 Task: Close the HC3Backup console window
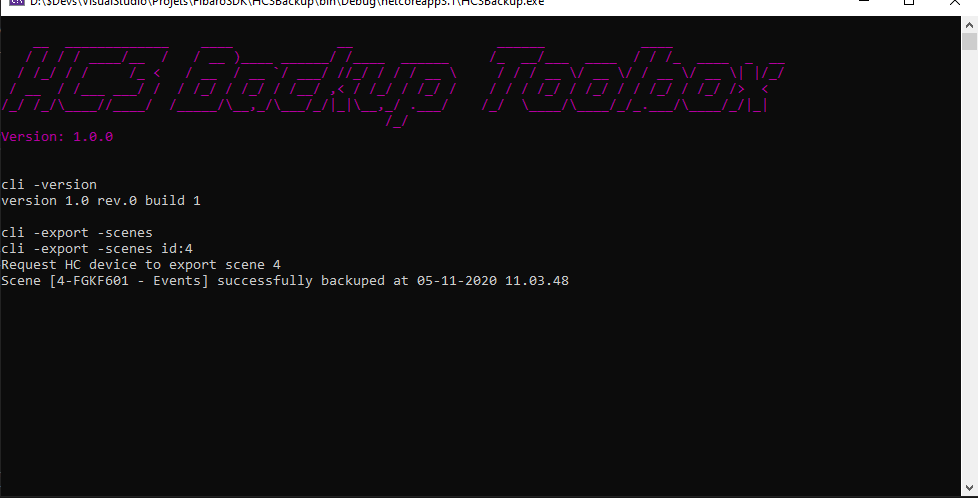[x=955, y=2]
